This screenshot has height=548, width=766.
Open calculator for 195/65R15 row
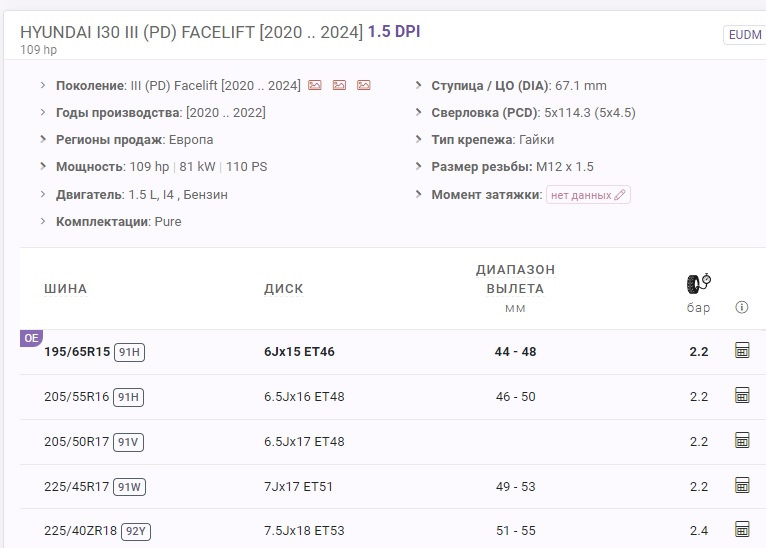coord(742,350)
